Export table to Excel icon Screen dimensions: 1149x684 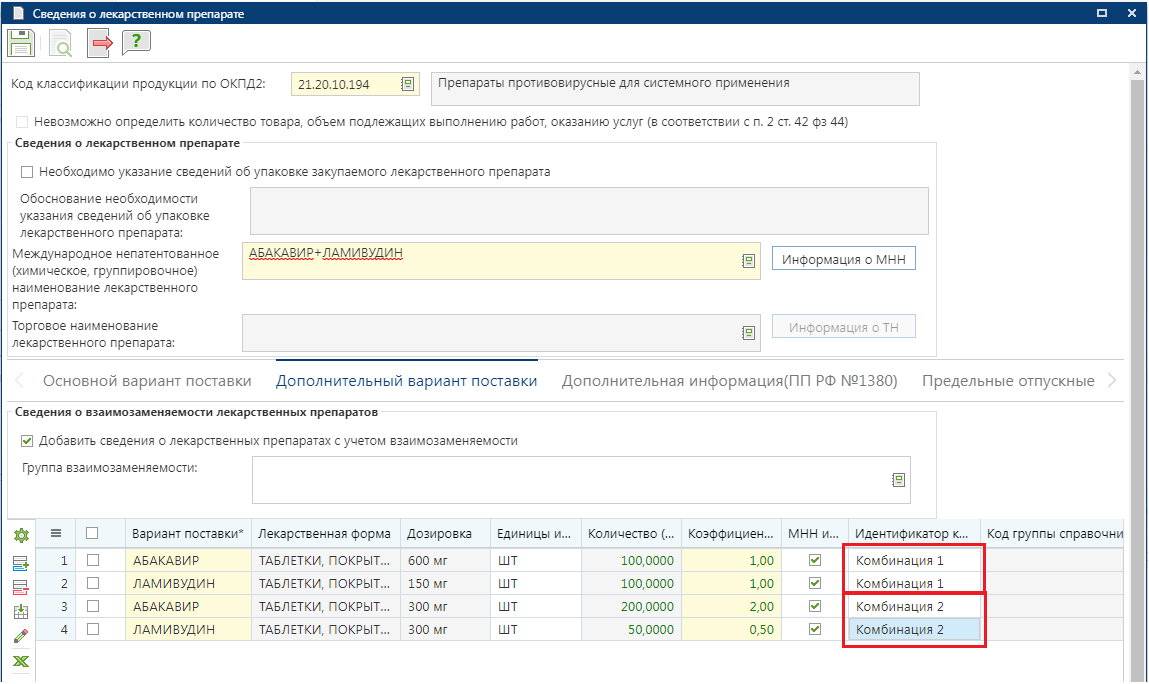(x=21, y=661)
